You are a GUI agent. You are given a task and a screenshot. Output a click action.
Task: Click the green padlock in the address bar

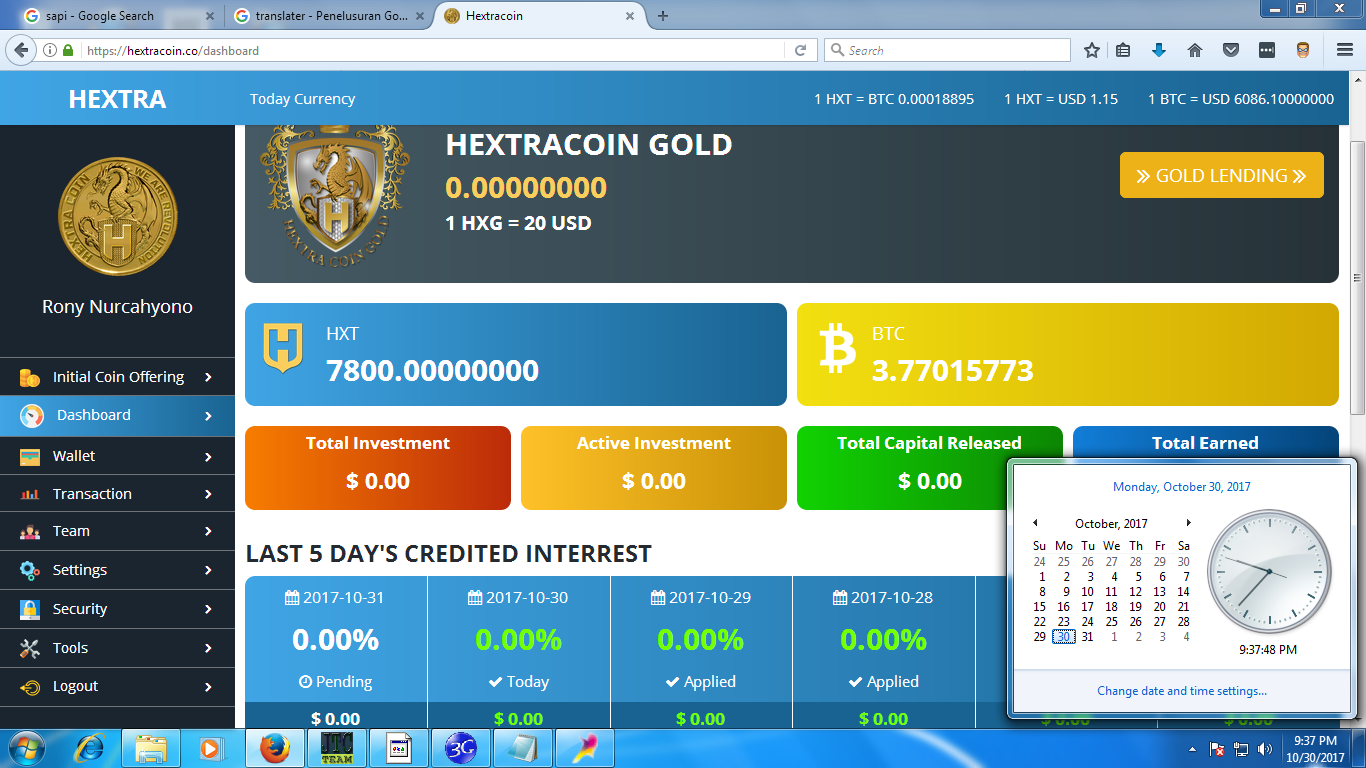(68, 50)
